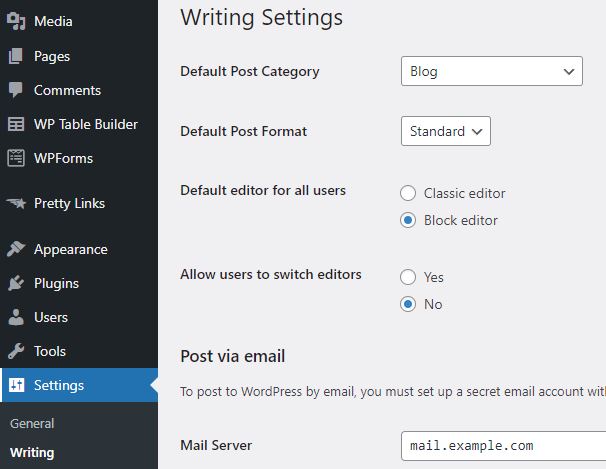Click the Plugins plug icon
606x469 pixels.
click(16, 283)
